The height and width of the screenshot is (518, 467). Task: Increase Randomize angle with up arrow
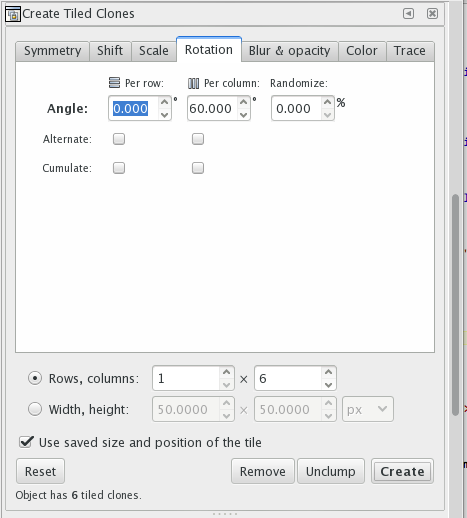tap(328, 102)
